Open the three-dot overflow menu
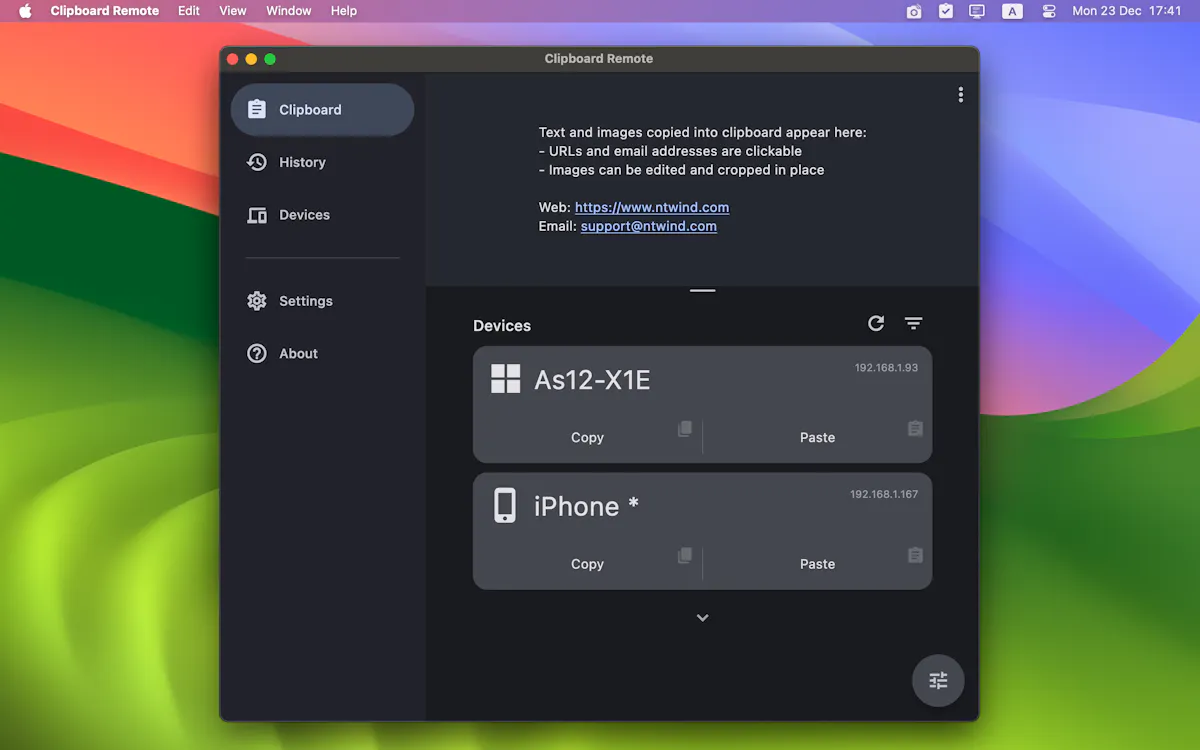This screenshot has height=750, width=1200. coord(960,94)
